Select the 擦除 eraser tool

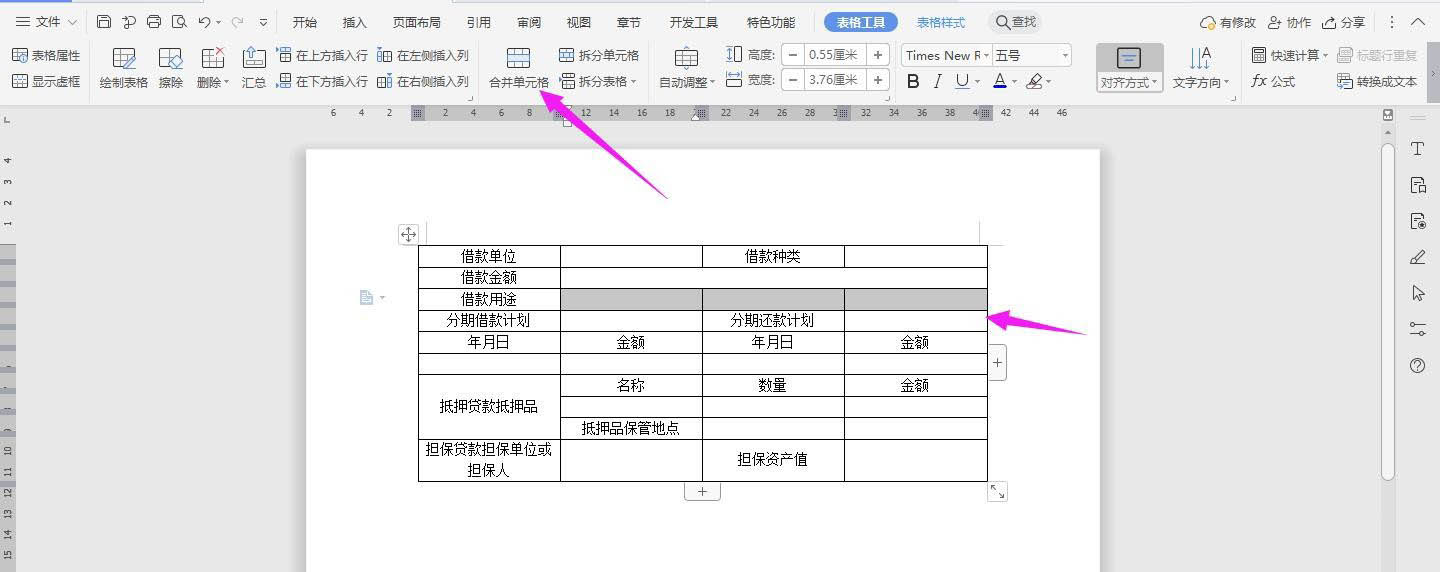(171, 68)
